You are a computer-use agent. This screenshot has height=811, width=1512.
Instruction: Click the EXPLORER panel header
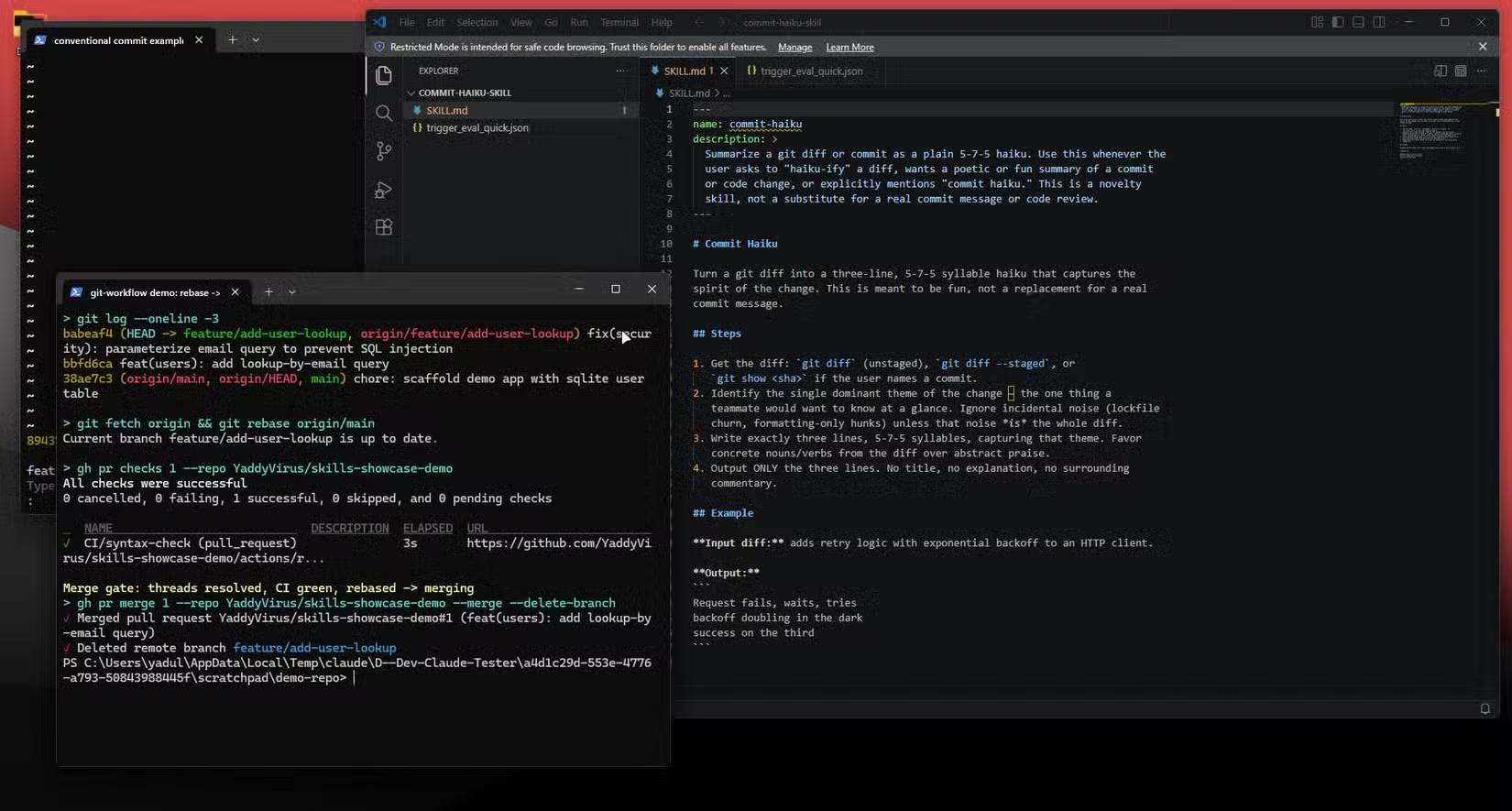[438, 71]
